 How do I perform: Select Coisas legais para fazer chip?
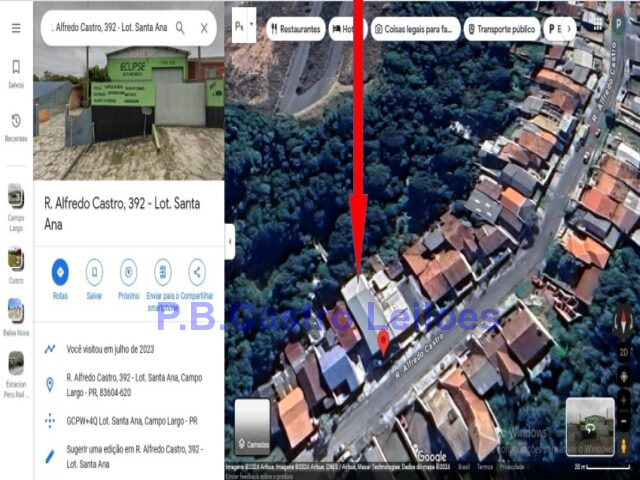tap(416, 29)
